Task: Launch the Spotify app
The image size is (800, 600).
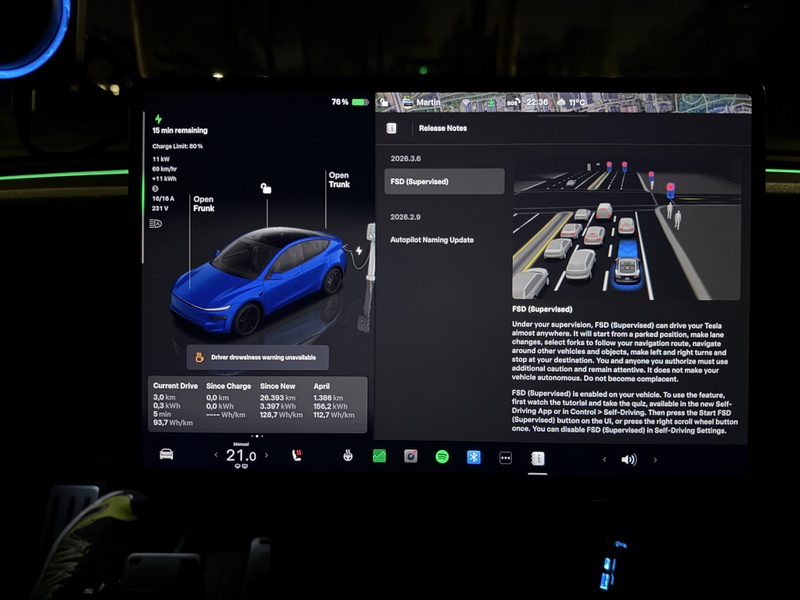Action: [442, 457]
